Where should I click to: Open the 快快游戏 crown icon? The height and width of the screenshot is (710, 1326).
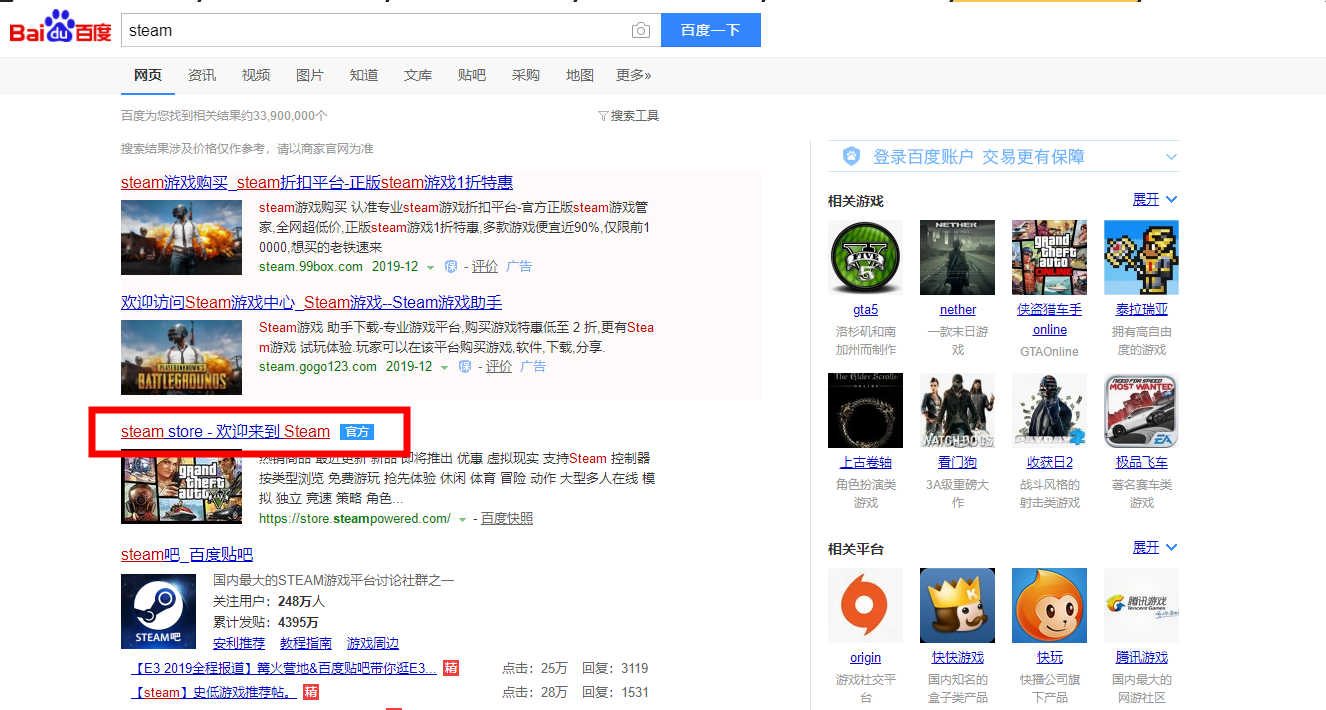[957, 605]
